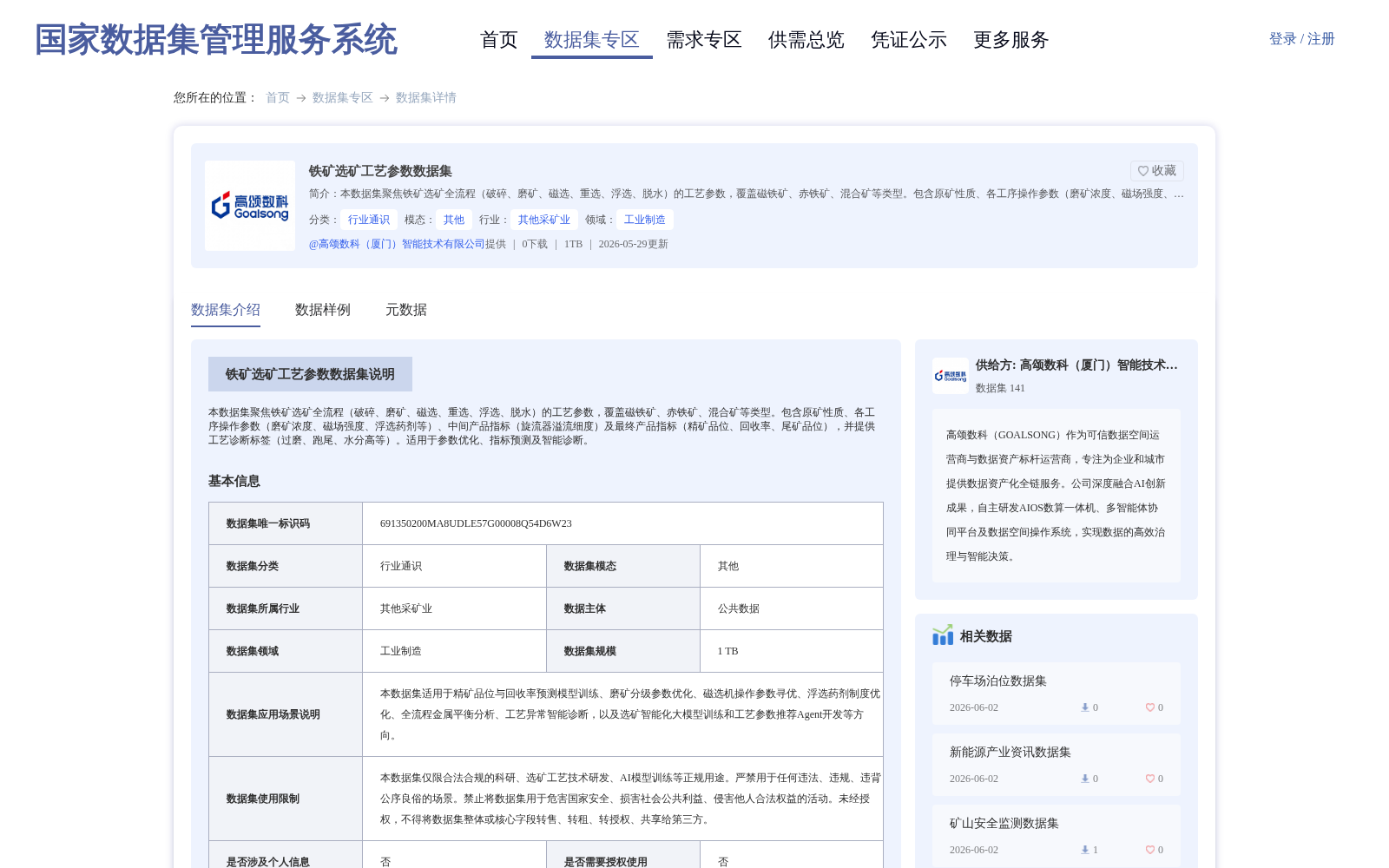Image resolution: width=1389 pixels, height=868 pixels.
Task: Open 需求专区 navigation item
Action: (x=704, y=40)
